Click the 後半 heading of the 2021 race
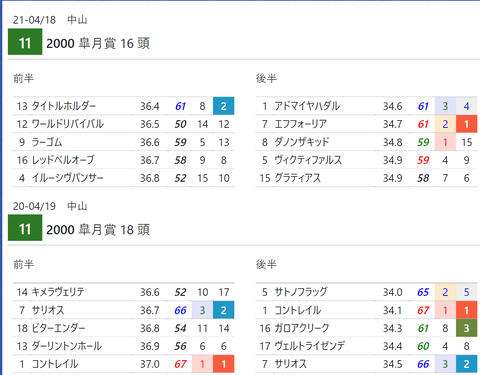This screenshot has height=375, width=480. [266, 78]
